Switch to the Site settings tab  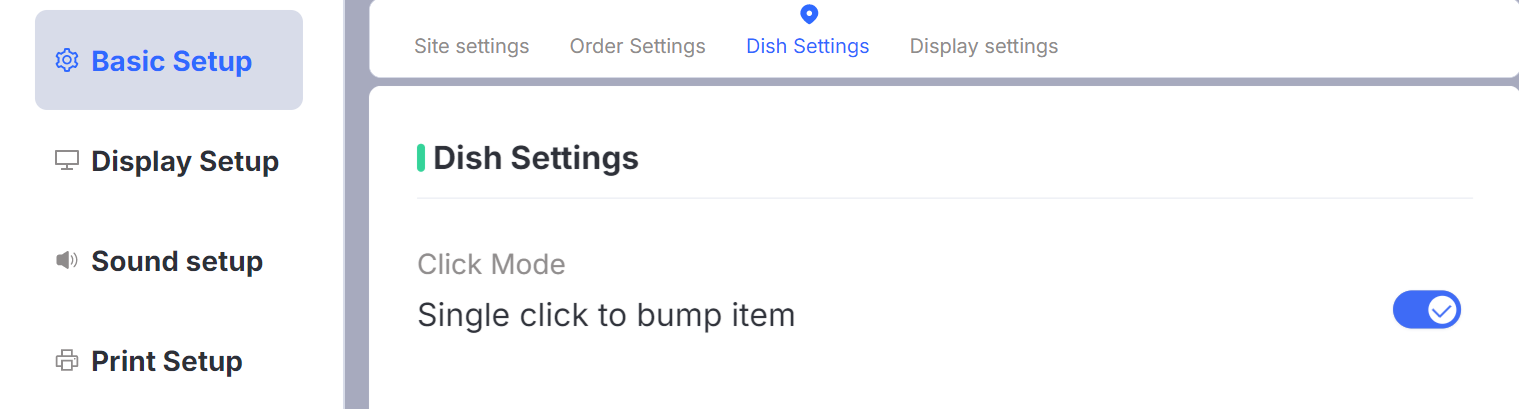pyautogui.click(x=471, y=46)
